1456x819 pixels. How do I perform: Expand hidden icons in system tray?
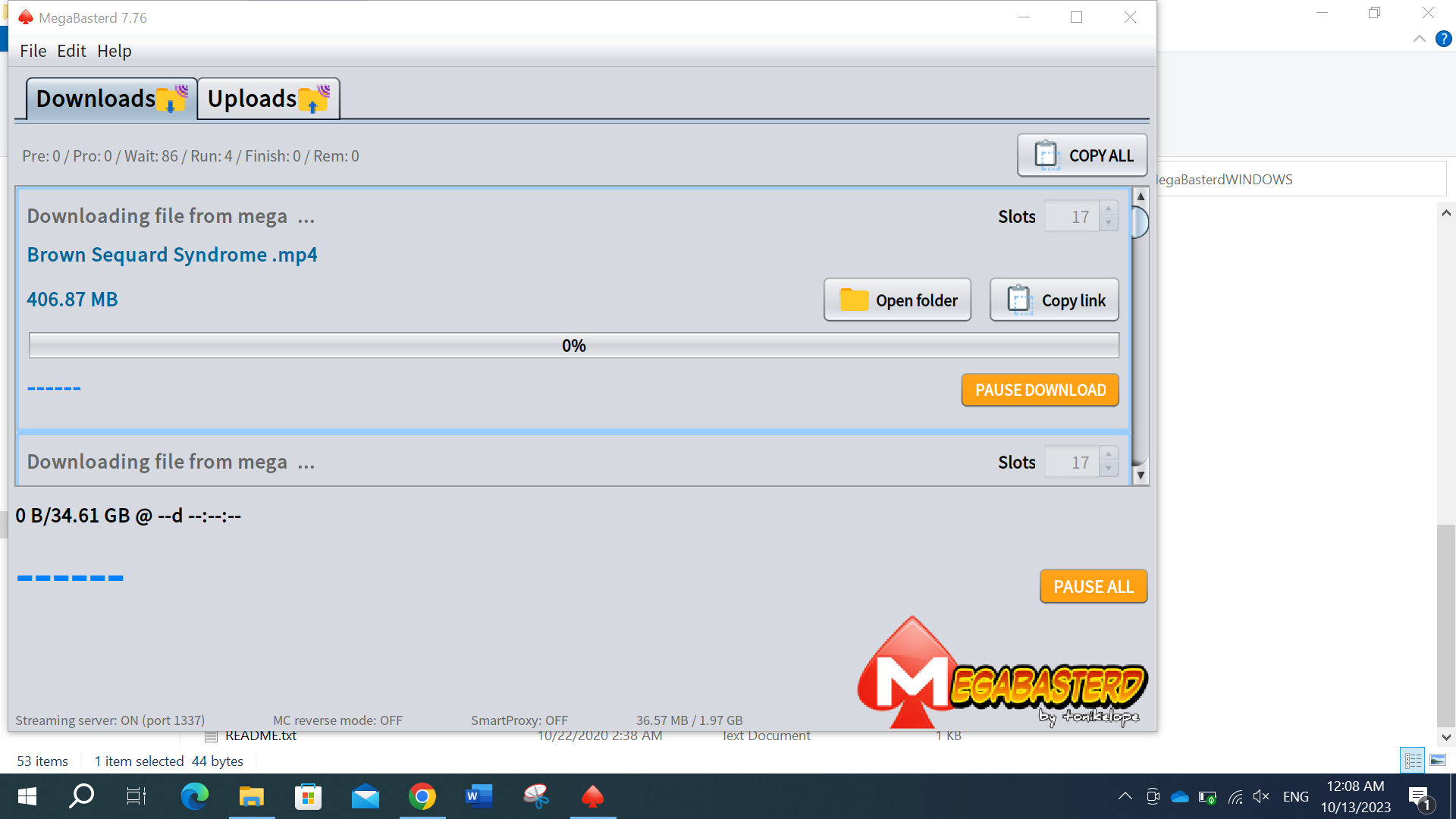[1125, 796]
